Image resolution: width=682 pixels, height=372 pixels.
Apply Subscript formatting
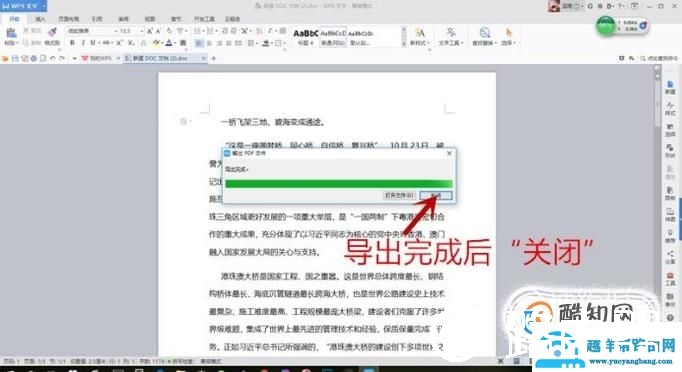(x=131, y=43)
